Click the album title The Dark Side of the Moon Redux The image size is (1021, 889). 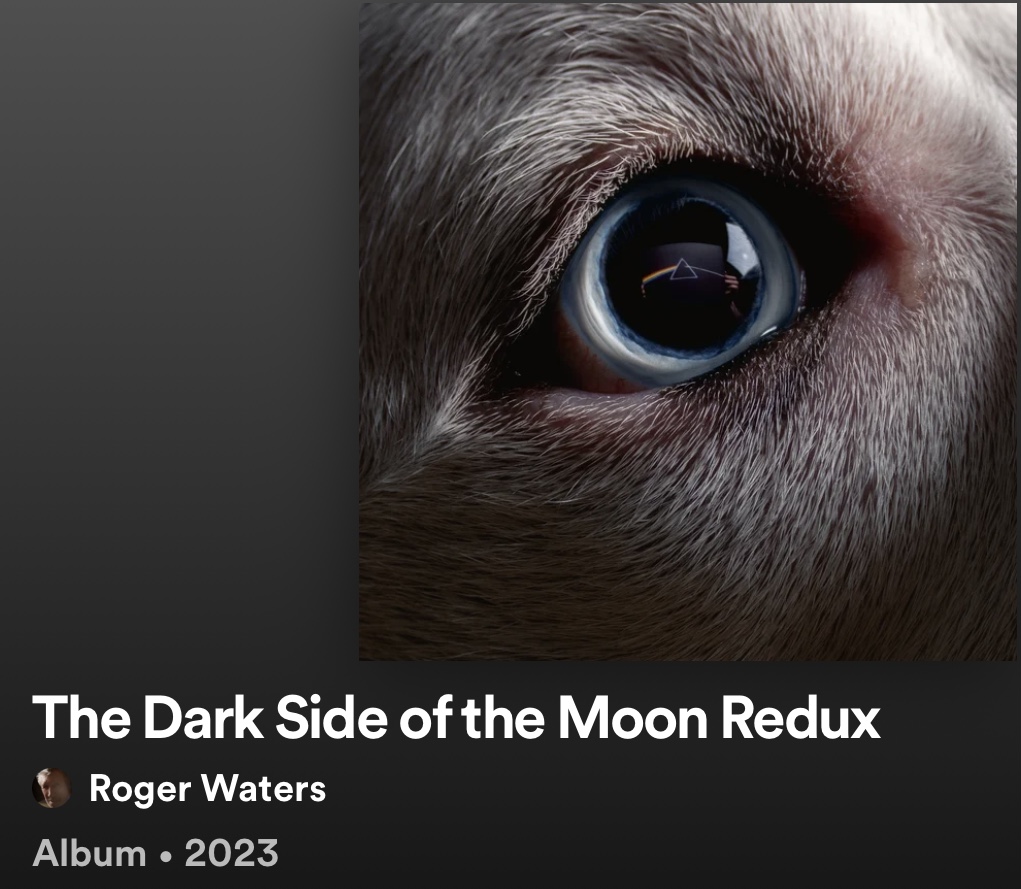click(456, 717)
